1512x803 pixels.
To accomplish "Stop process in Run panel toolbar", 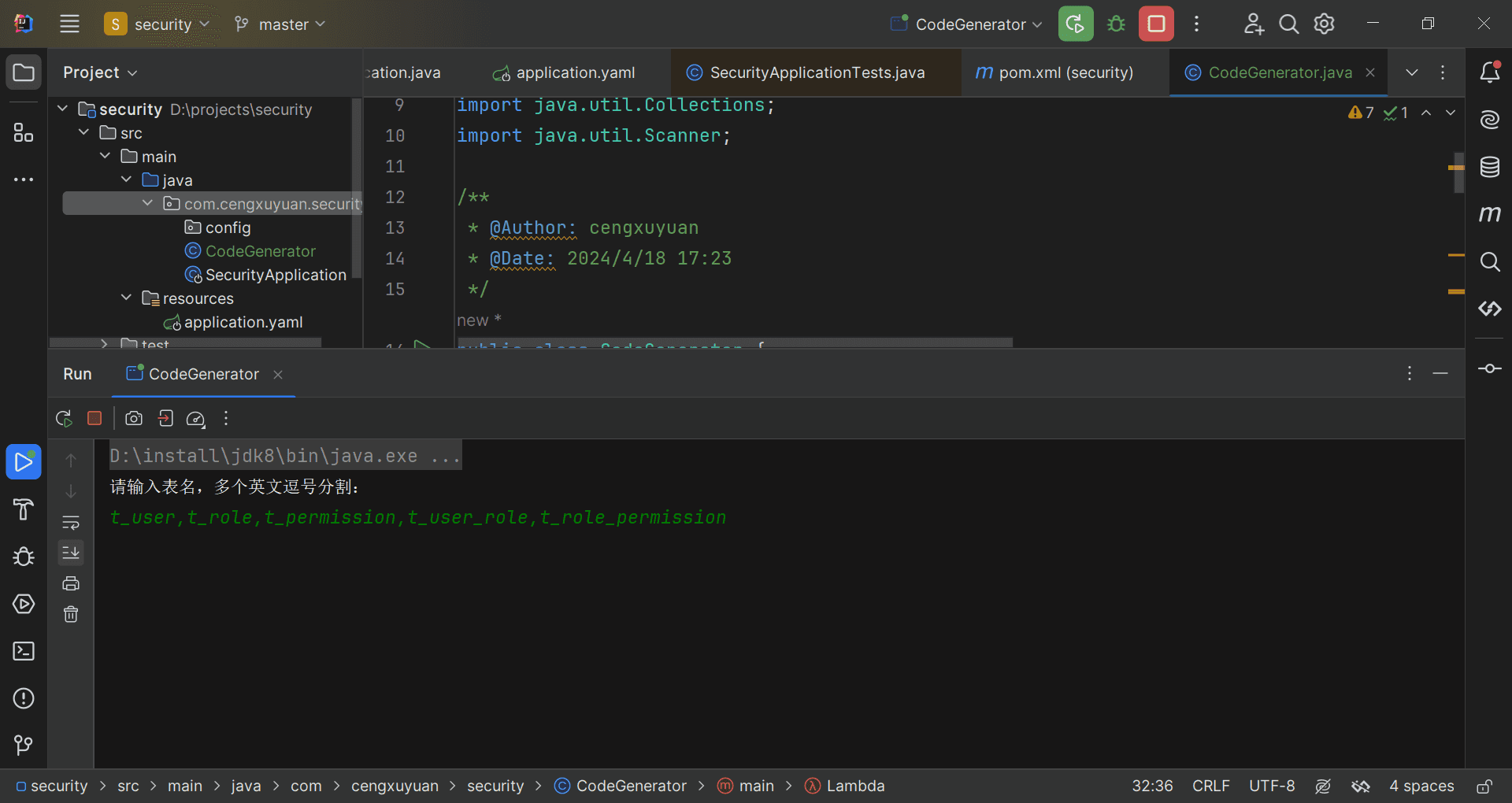I will [94, 418].
